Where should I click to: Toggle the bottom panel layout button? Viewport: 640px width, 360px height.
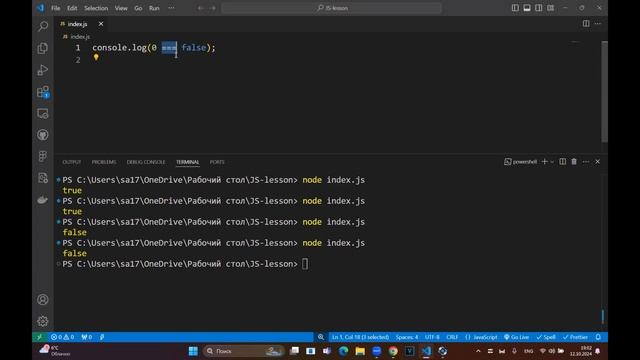(527, 8)
